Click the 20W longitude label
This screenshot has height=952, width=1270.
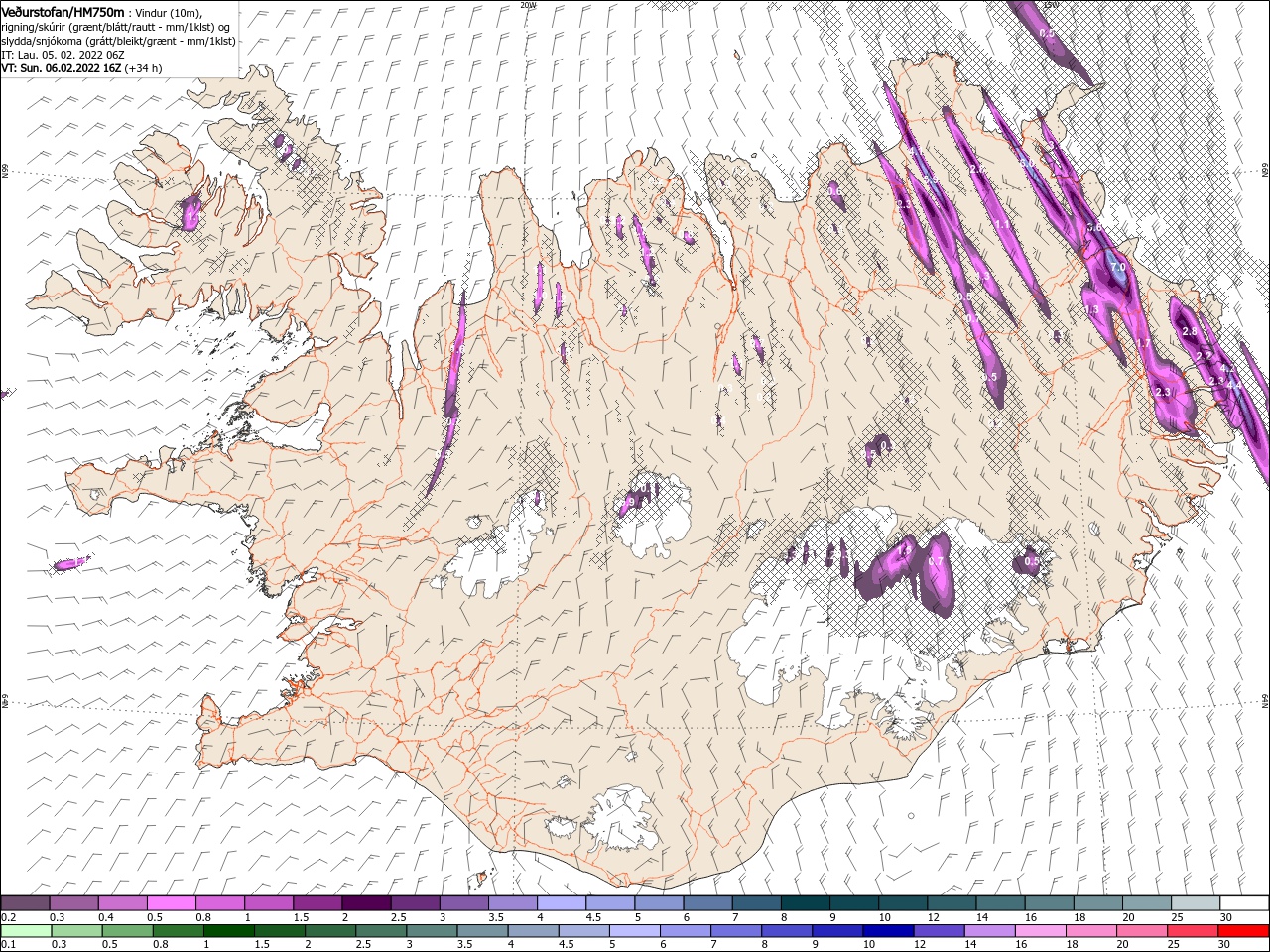click(528, 5)
